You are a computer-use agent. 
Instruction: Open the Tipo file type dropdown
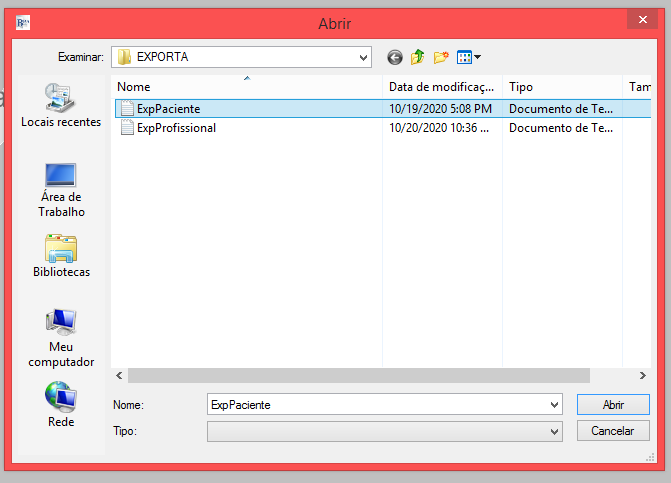[x=554, y=431]
